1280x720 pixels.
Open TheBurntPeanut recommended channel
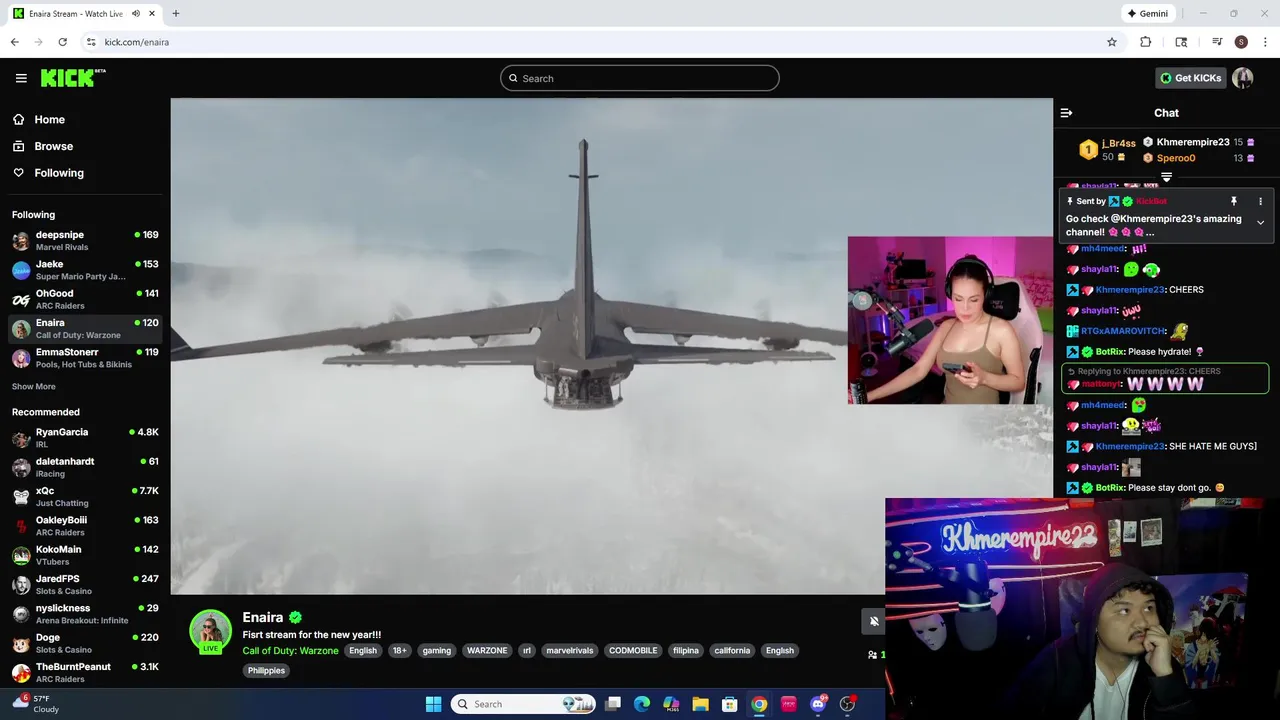click(x=85, y=672)
